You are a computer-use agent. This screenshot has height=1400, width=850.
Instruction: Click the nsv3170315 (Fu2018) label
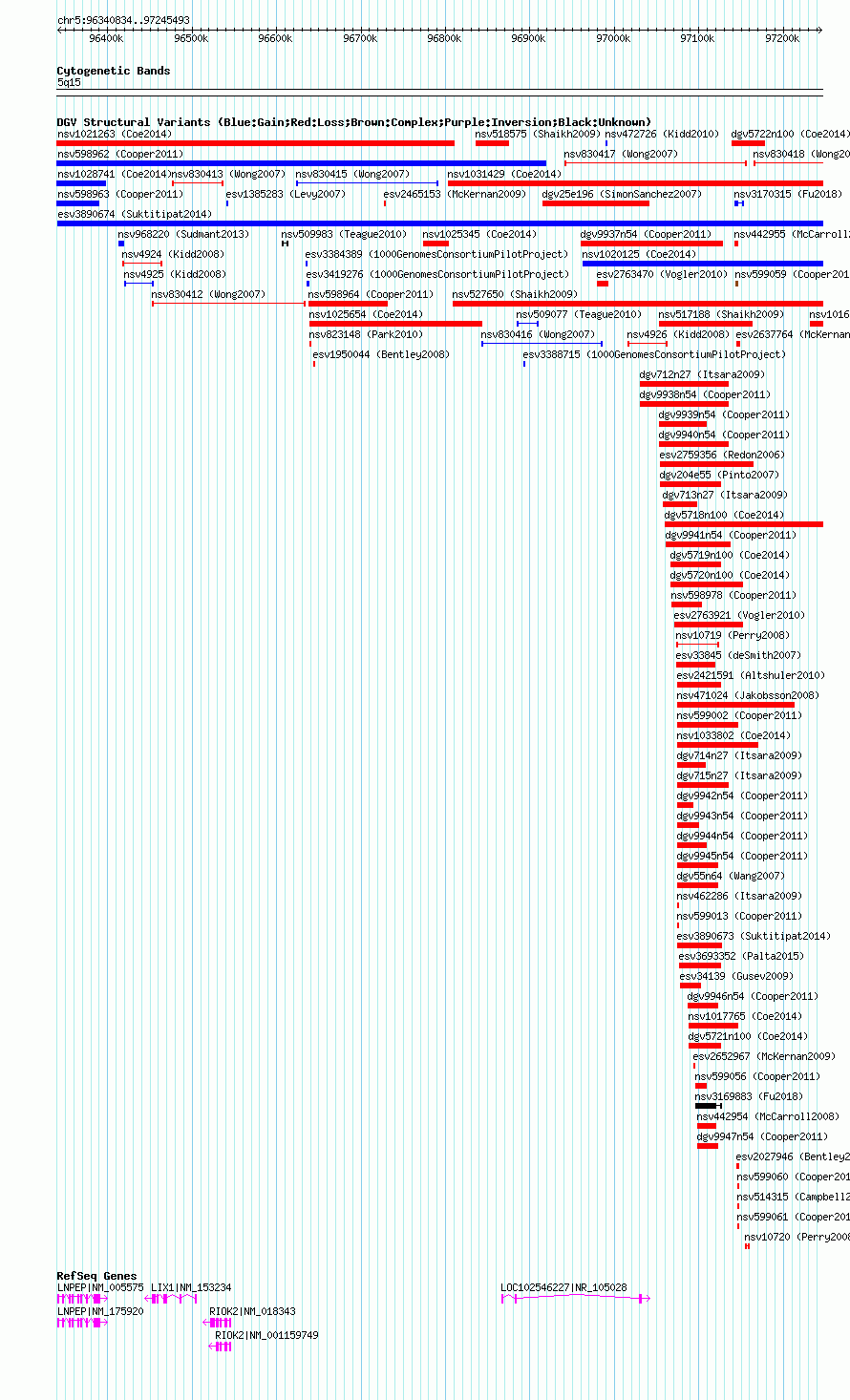(788, 195)
